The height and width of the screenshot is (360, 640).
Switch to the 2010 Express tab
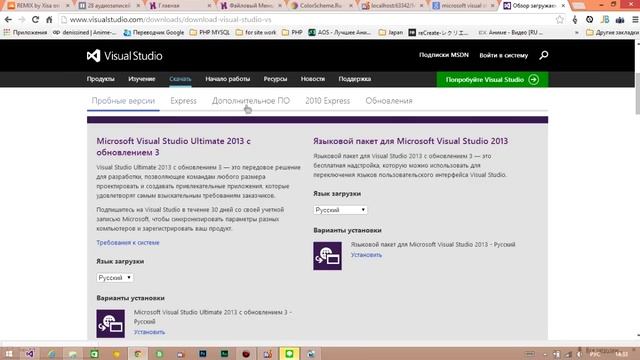click(x=327, y=101)
